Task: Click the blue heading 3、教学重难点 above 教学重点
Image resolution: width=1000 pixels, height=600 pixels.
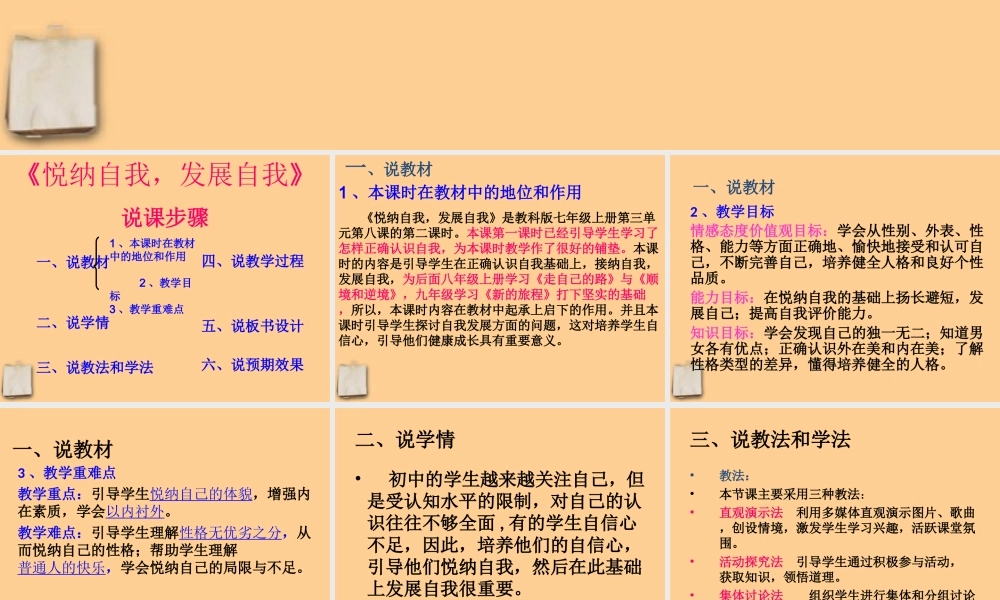Action: [67, 473]
